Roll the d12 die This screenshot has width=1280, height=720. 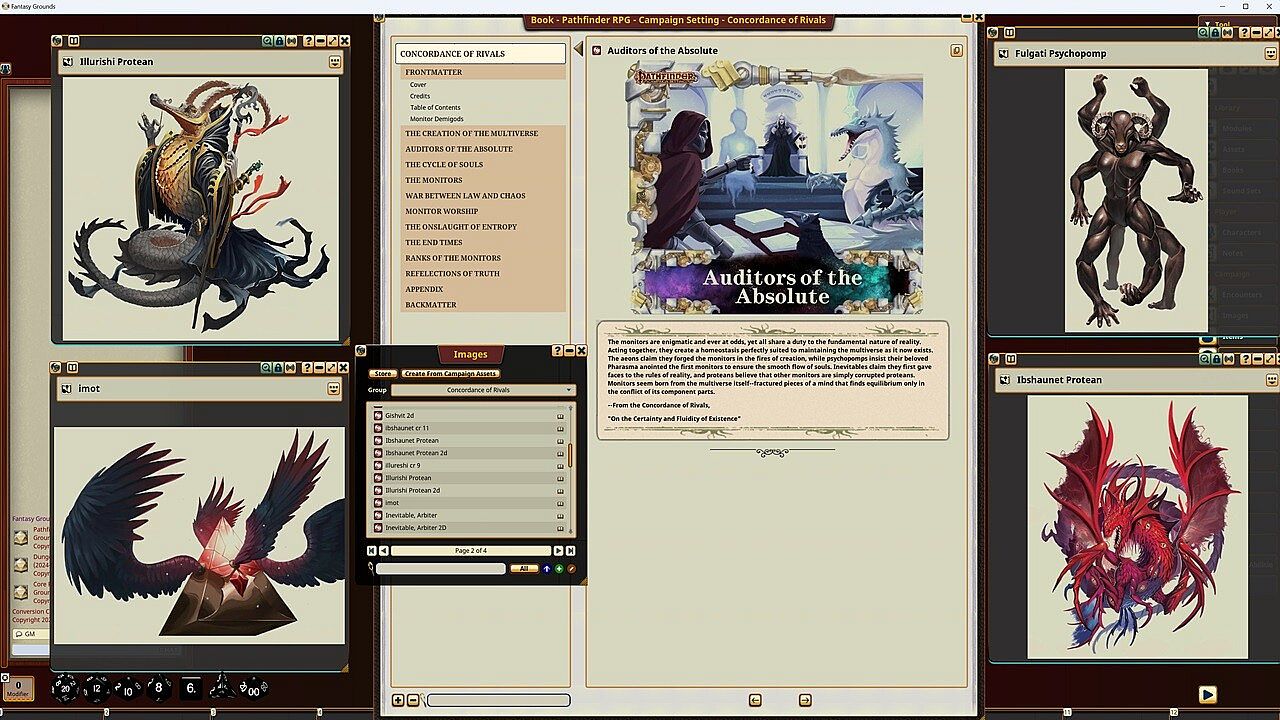point(96,689)
